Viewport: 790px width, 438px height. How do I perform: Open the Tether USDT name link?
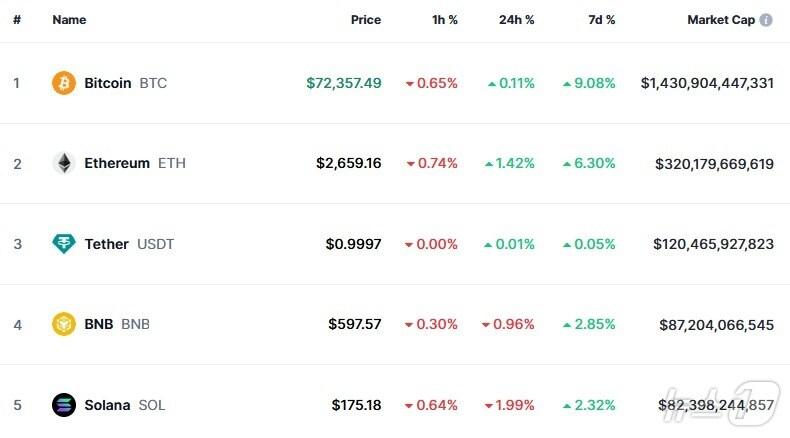pyautogui.click(x=128, y=243)
